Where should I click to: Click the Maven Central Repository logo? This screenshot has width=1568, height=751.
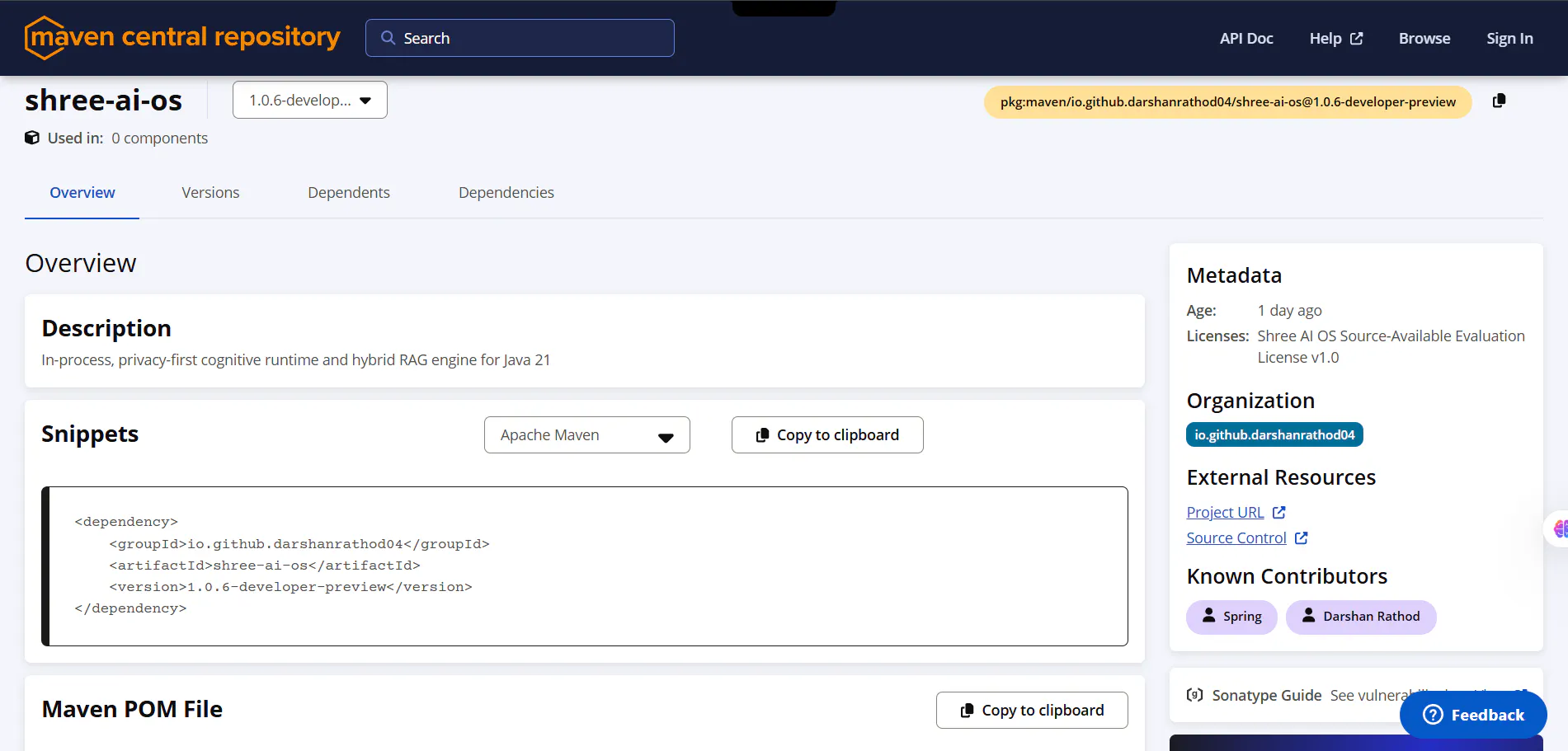(x=182, y=38)
